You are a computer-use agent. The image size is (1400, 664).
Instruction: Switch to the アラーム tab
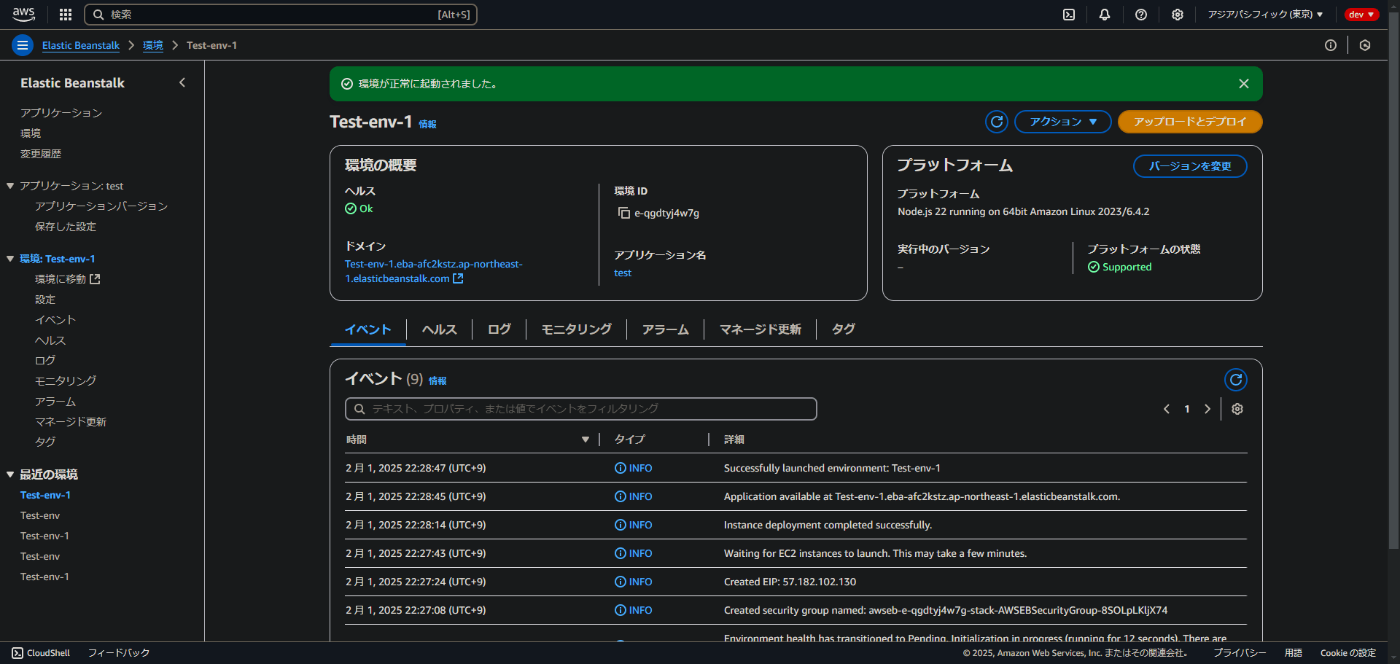tap(665, 329)
